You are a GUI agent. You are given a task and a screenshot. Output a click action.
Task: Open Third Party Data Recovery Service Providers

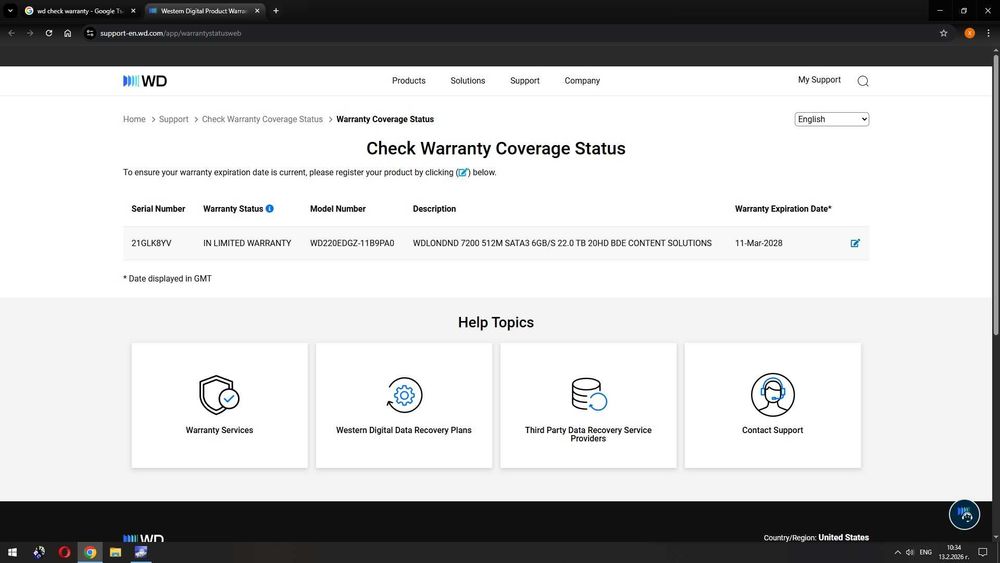point(588,406)
